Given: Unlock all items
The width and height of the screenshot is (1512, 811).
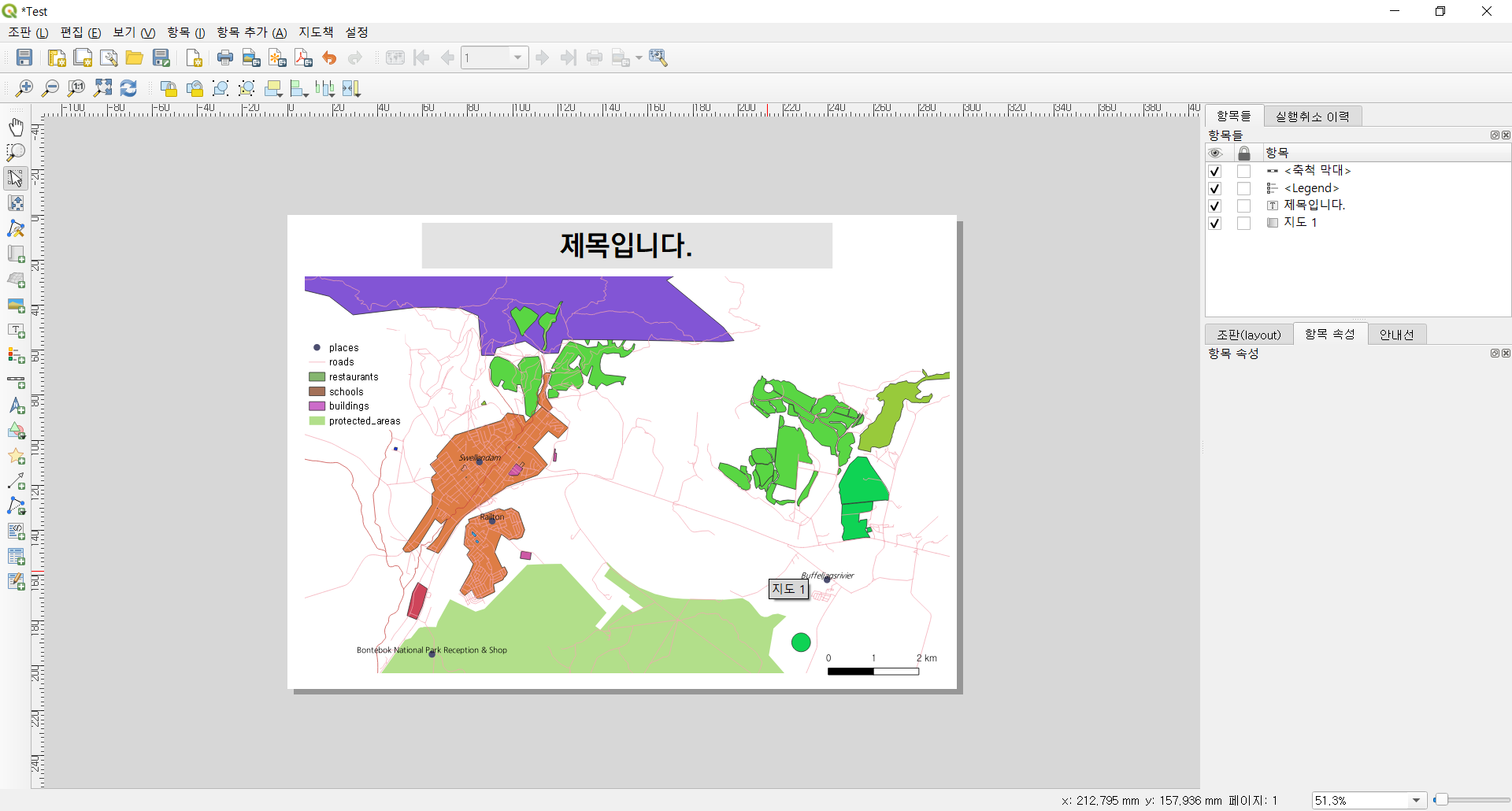Looking at the screenshot, I should [195, 88].
